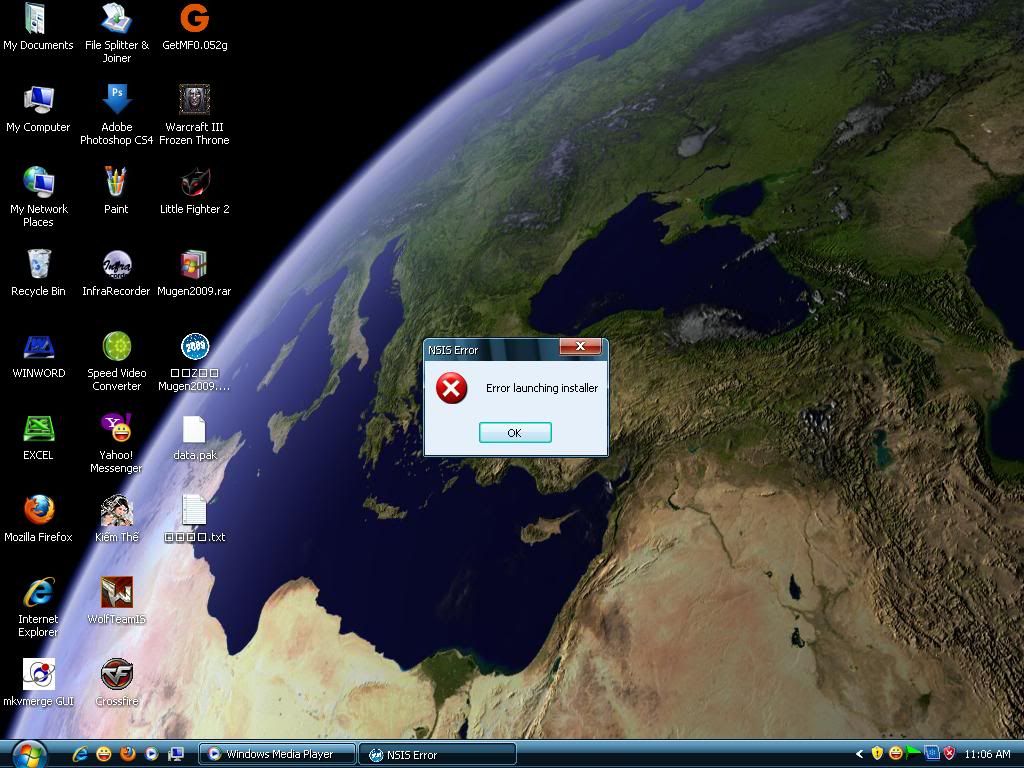Screen dimensions: 1024x768
Task: Select the Kiếm Thế game icon
Action: tap(116, 519)
